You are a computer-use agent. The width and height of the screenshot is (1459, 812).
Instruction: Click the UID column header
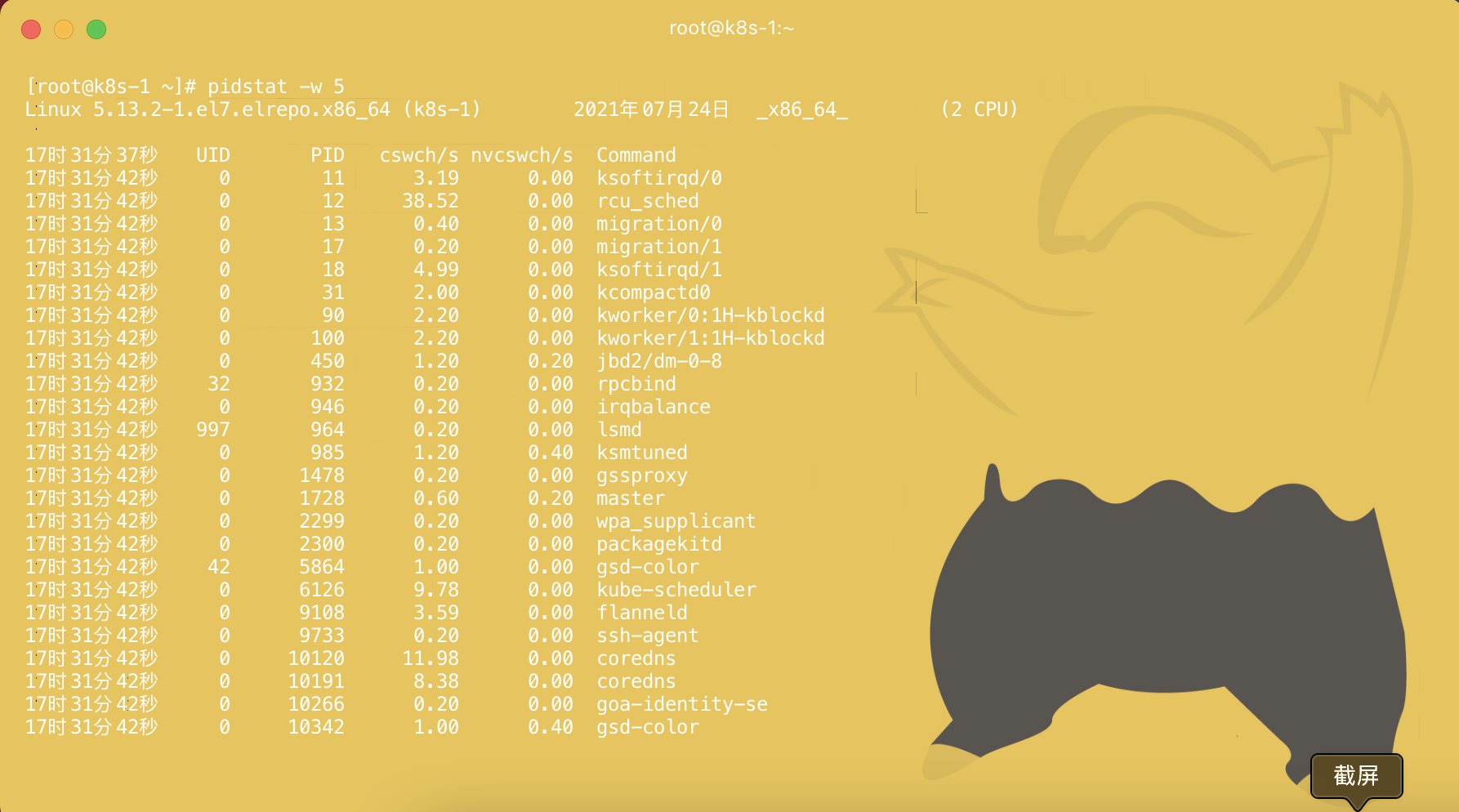[x=213, y=155]
